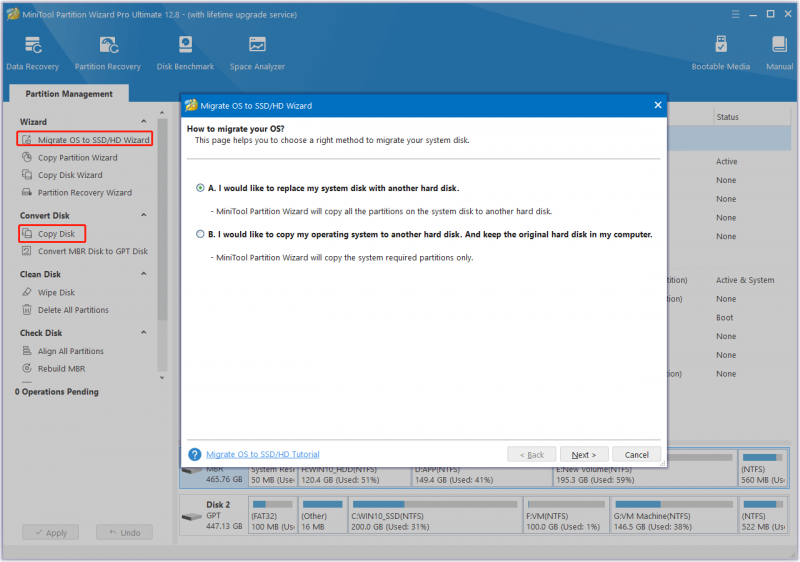The image size is (800, 562).
Task: Click the Align All Partitions entry
Action: point(70,350)
